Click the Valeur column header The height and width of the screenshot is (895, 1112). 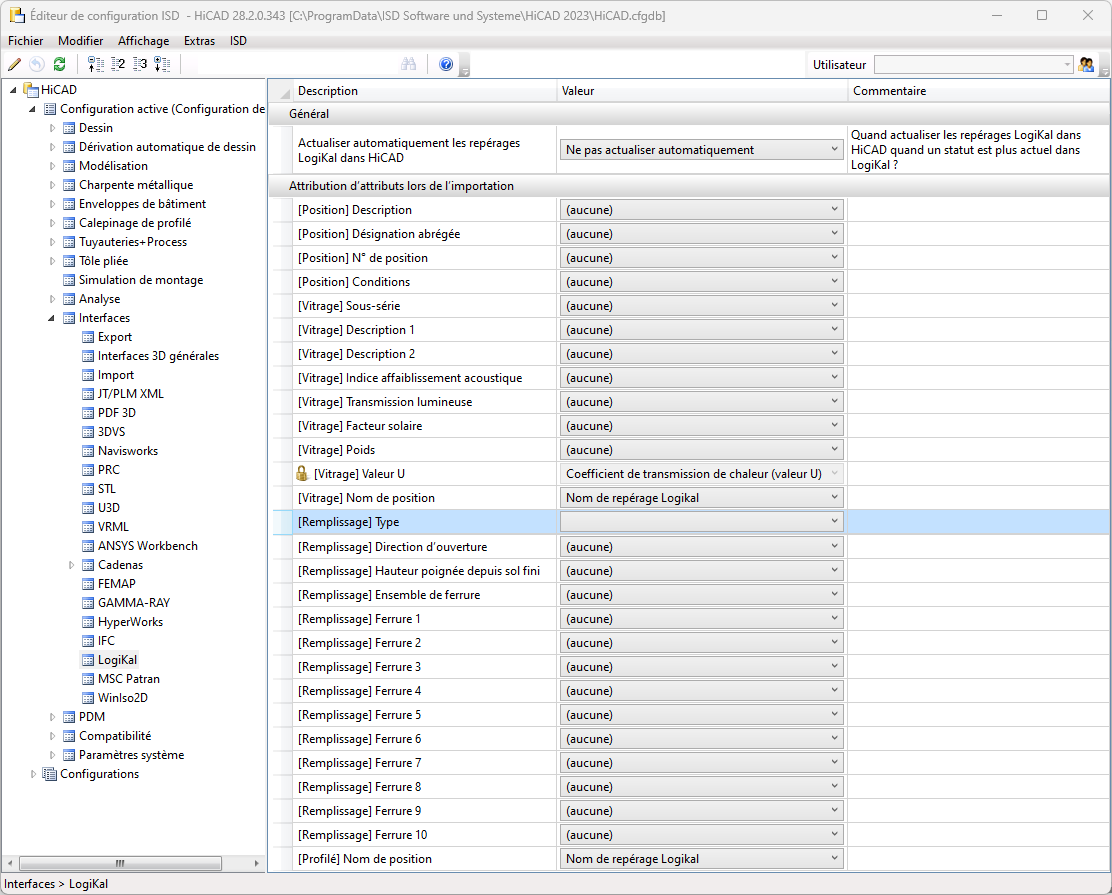click(x=703, y=91)
